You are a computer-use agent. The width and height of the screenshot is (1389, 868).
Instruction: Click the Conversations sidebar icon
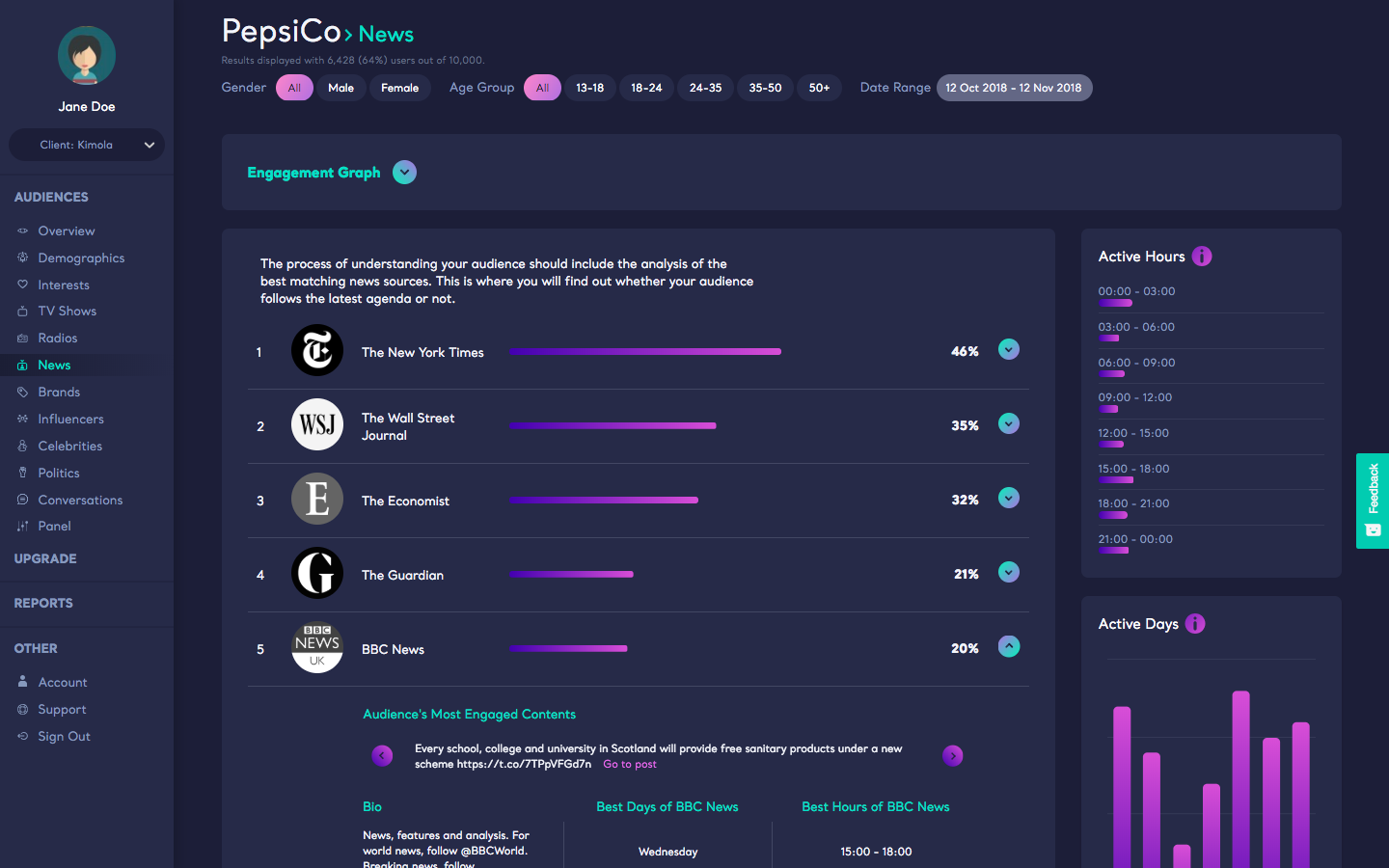pos(22,500)
